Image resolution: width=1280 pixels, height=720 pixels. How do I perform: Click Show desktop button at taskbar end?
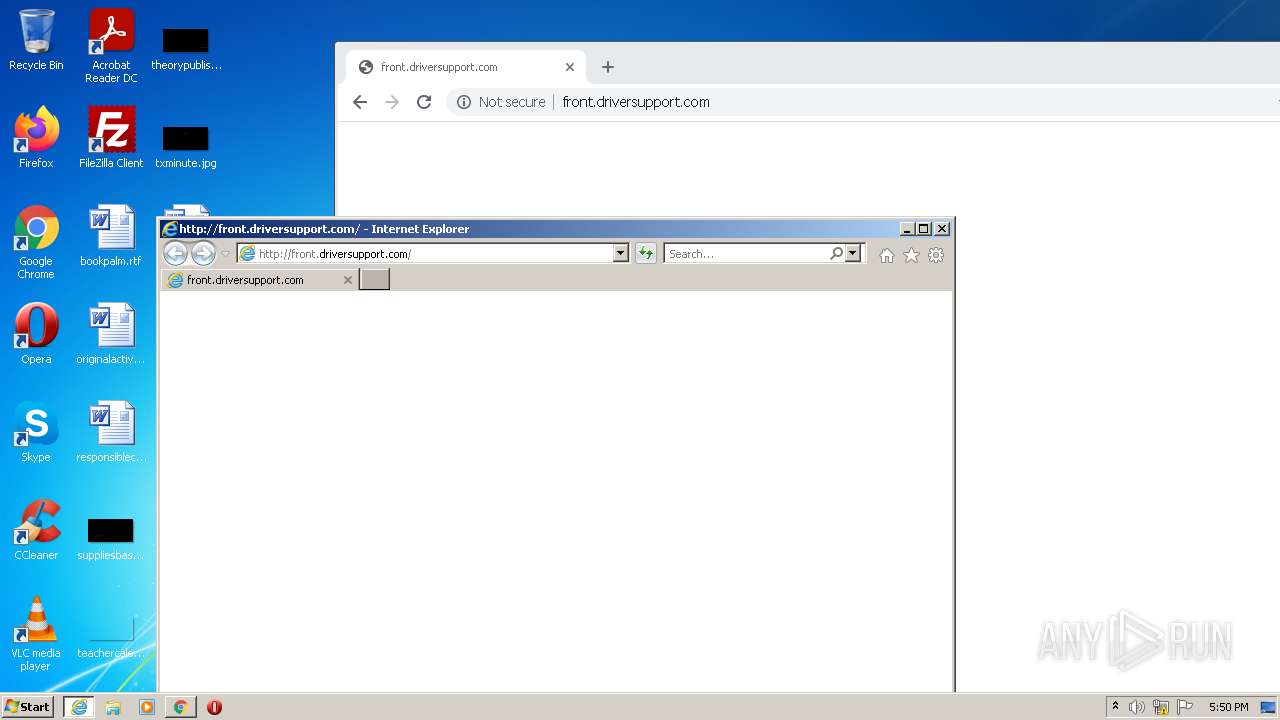pyautogui.click(x=1268, y=707)
